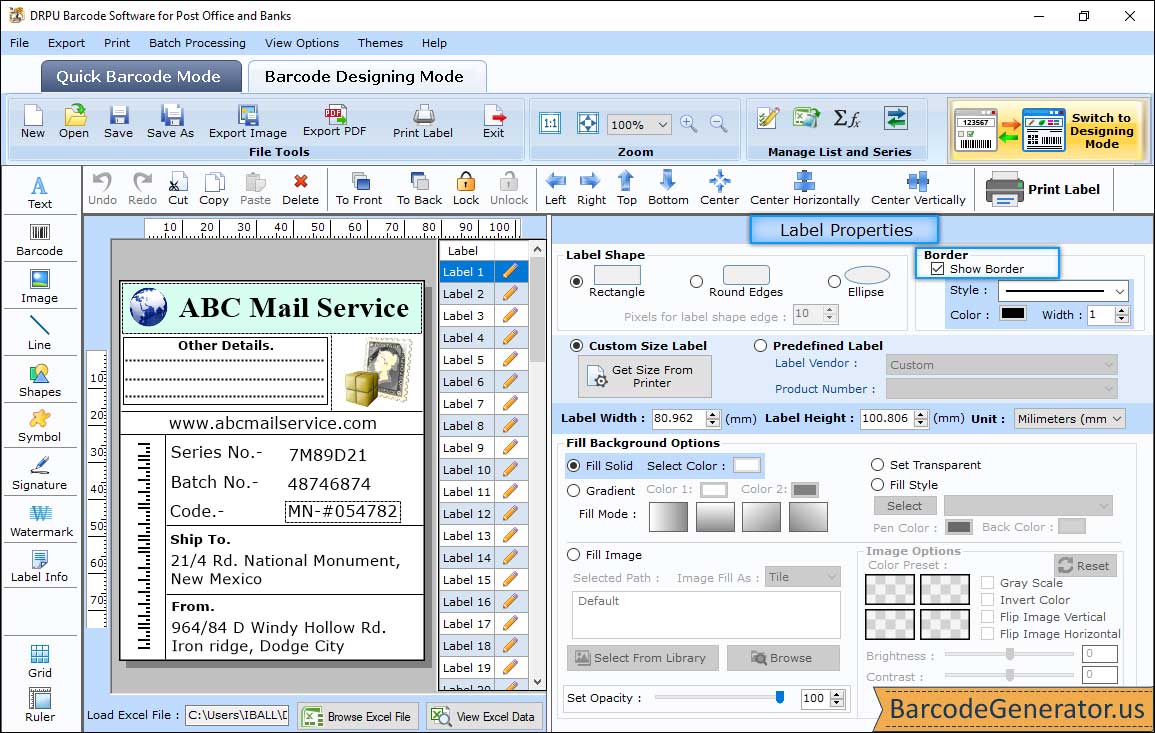The height and width of the screenshot is (733, 1155).
Task: Select Round Edges label shape
Action: pos(696,281)
